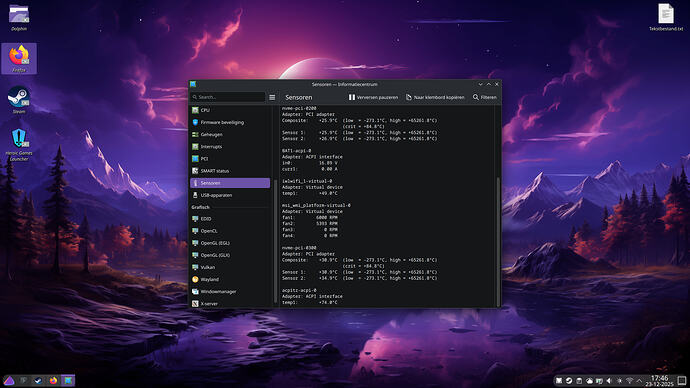Click the Steam icon in system tray
Screen dimensions: 690x388
[x=569, y=381]
